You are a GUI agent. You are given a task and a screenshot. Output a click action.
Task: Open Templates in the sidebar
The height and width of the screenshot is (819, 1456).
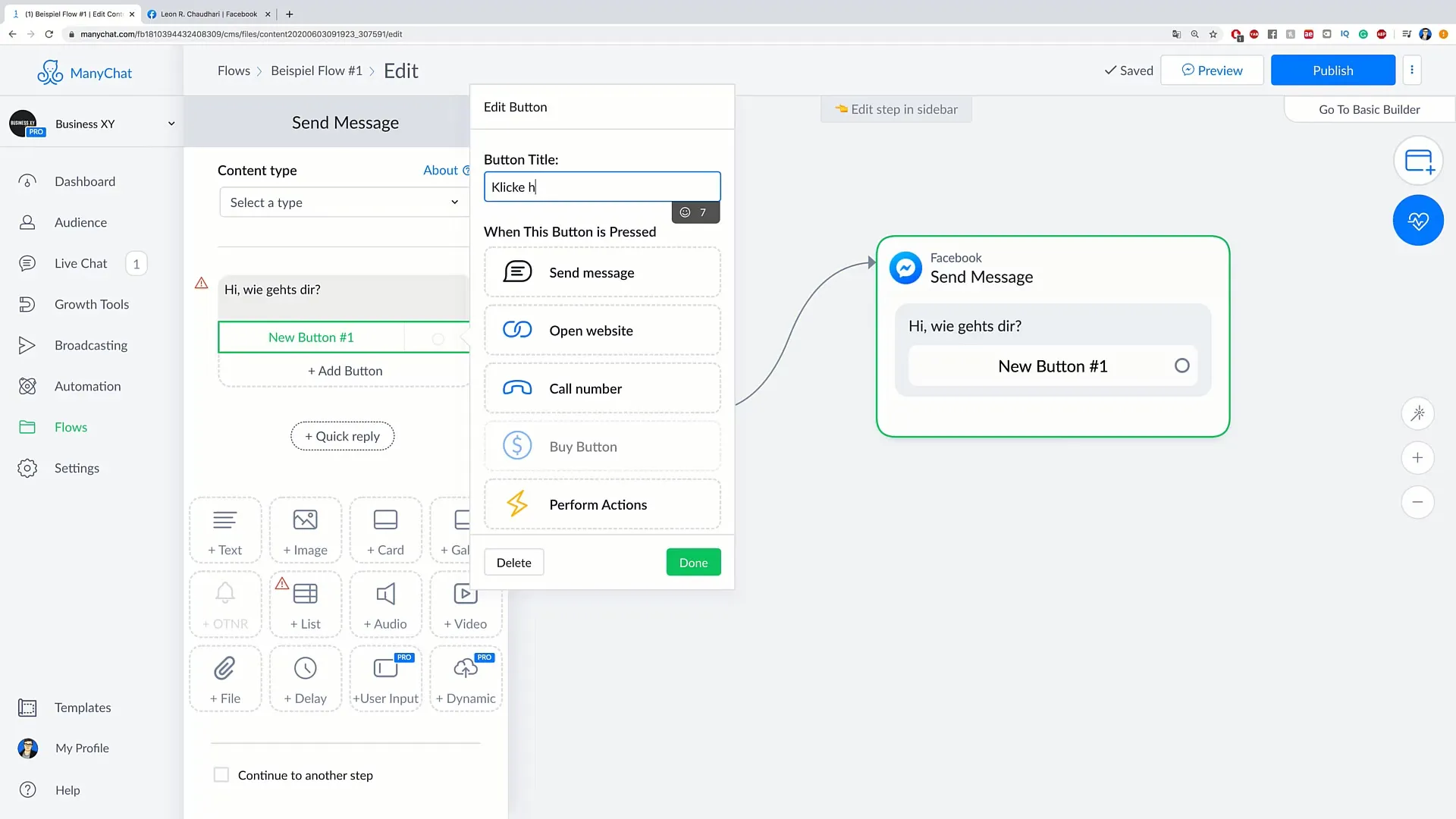[x=83, y=708]
